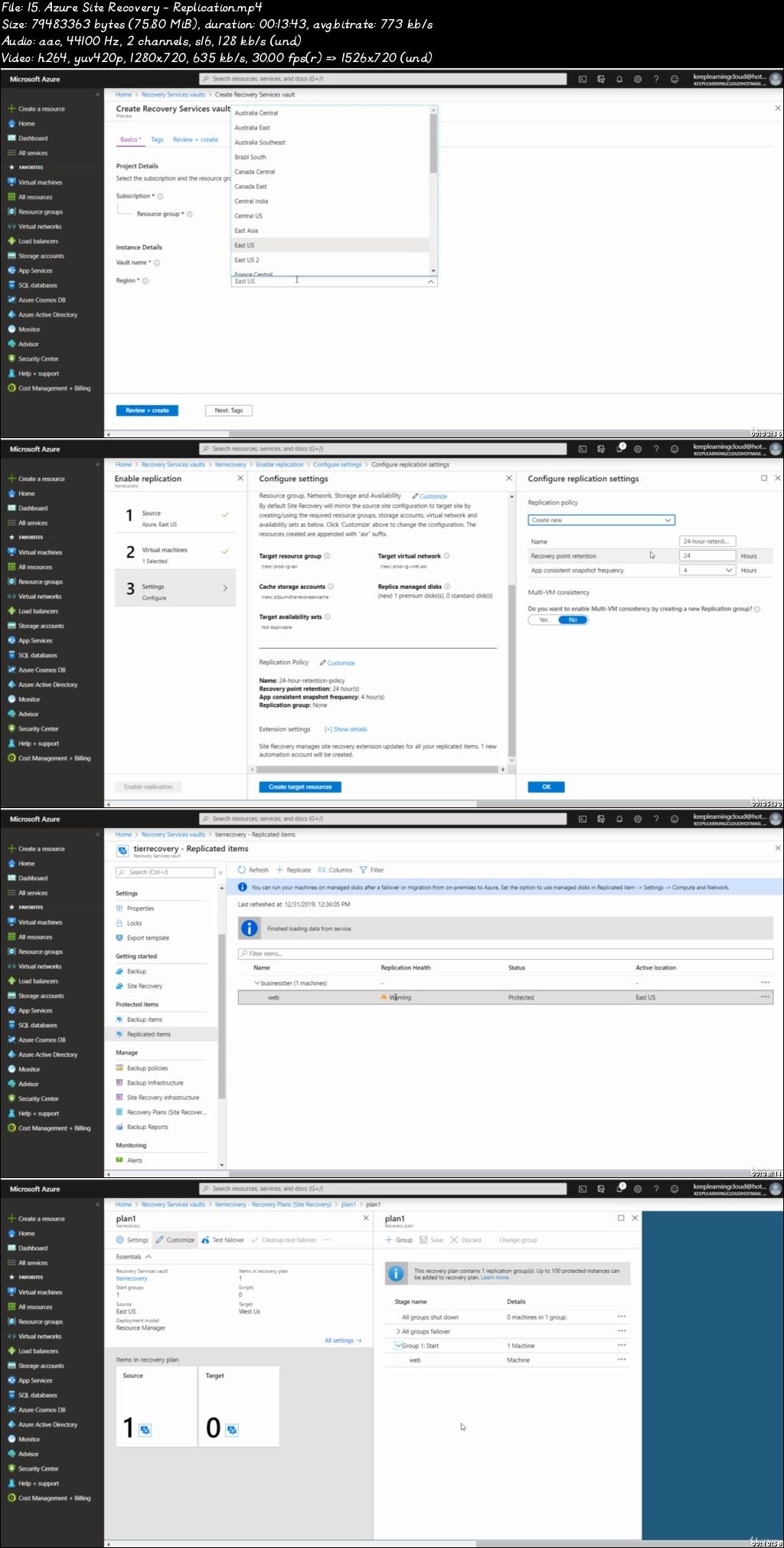Viewport: 784px width, 1548px height.
Task: Open ellipsis menu for the web replicated item
Action: (765, 997)
